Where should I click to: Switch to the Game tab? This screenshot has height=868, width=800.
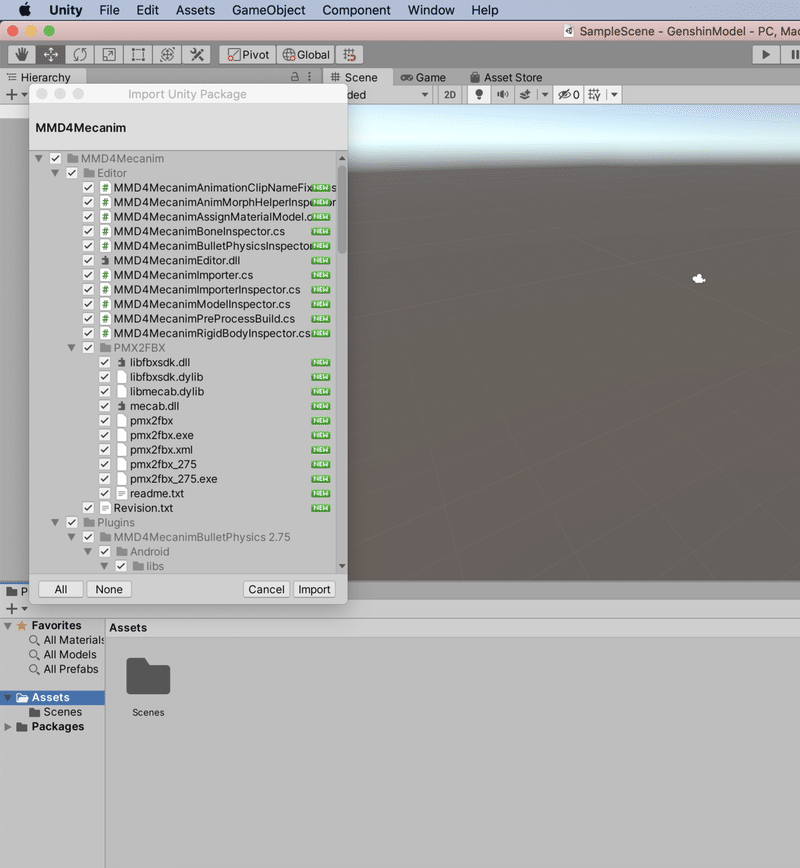tap(424, 78)
